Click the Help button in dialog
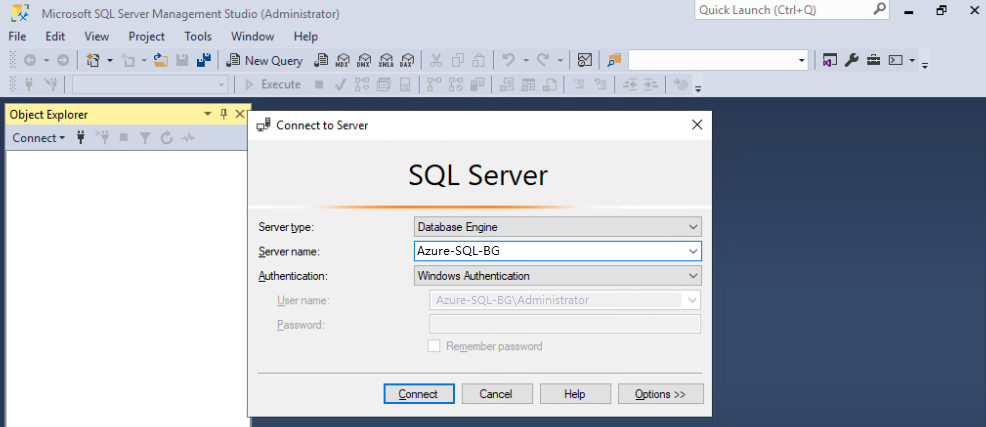Image resolution: width=986 pixels, height=427 pixels. pos(575,394)
